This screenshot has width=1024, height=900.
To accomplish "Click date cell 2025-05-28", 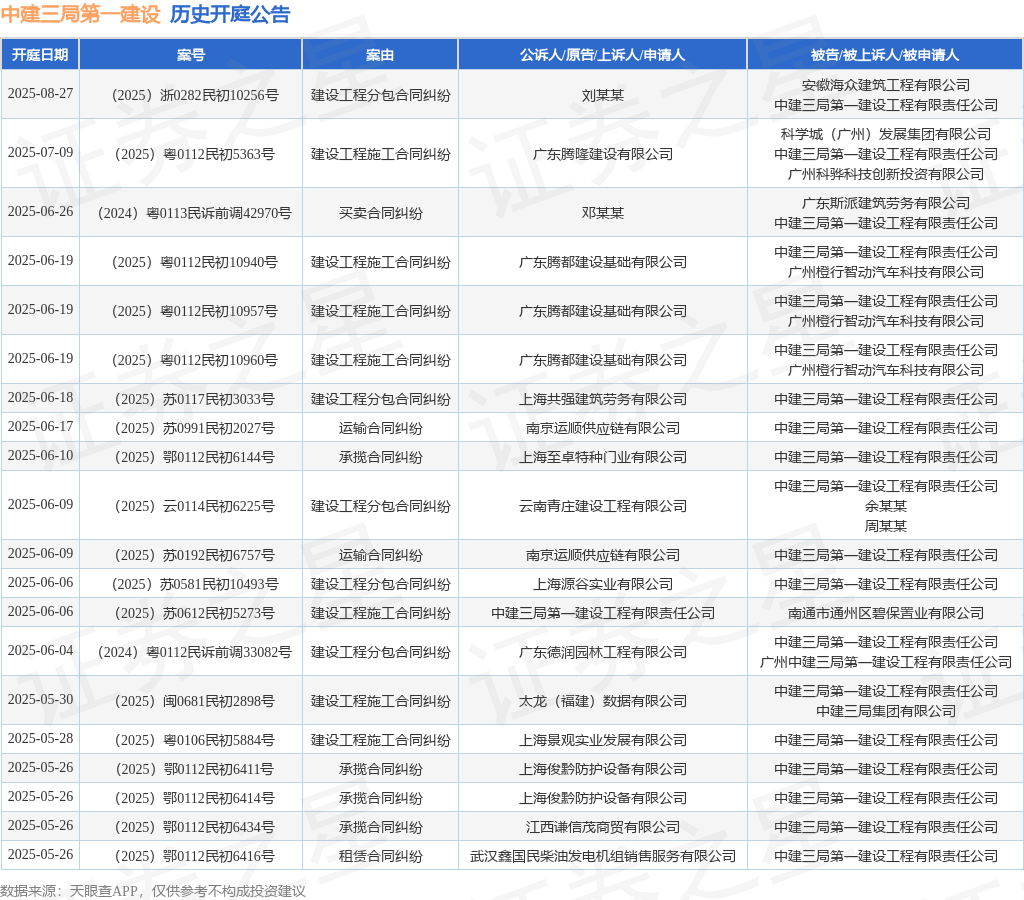I will (x=40, y=738).
